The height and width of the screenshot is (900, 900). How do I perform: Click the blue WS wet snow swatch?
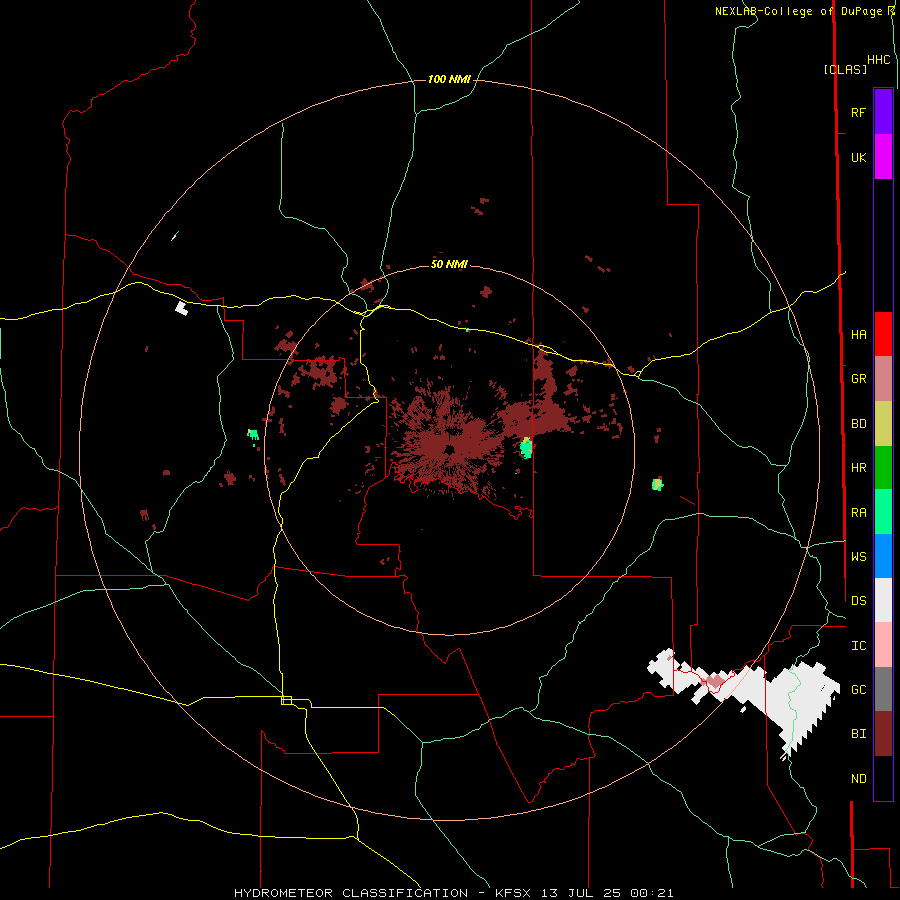click(883, 556)
